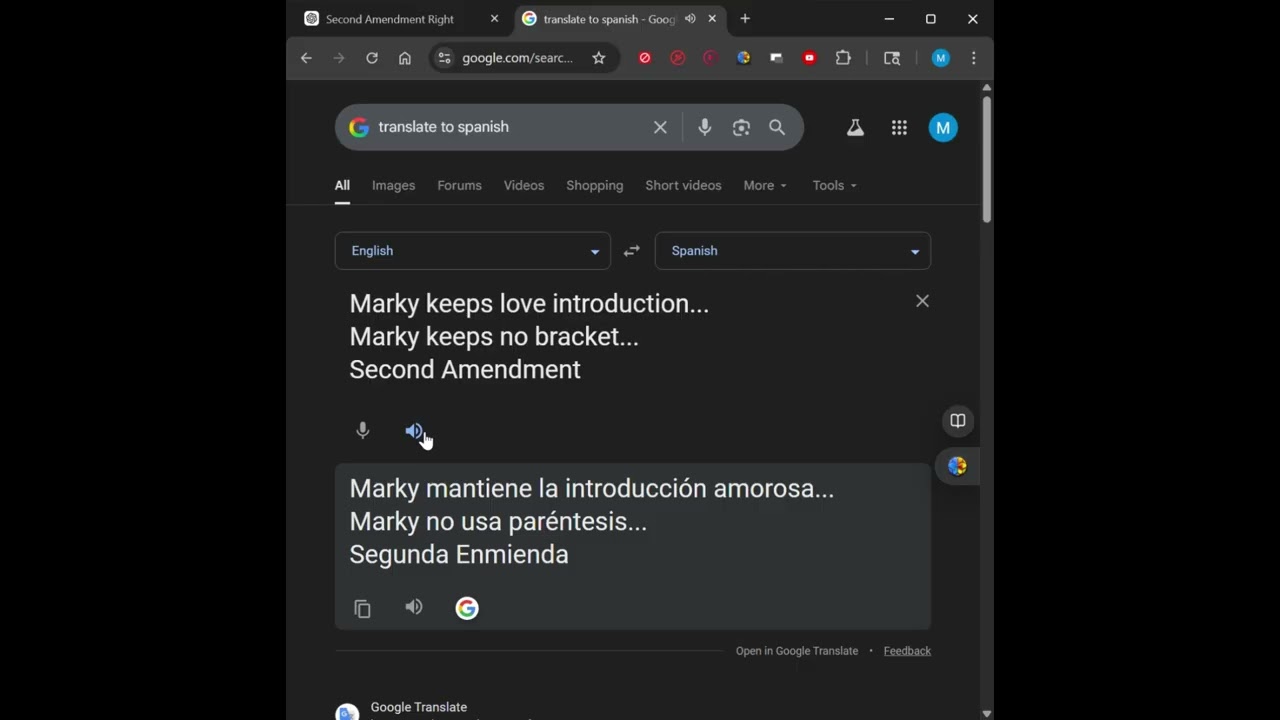Listen to the English source text
Viewport: 1280px width, 720px height.
coord(414,431)
